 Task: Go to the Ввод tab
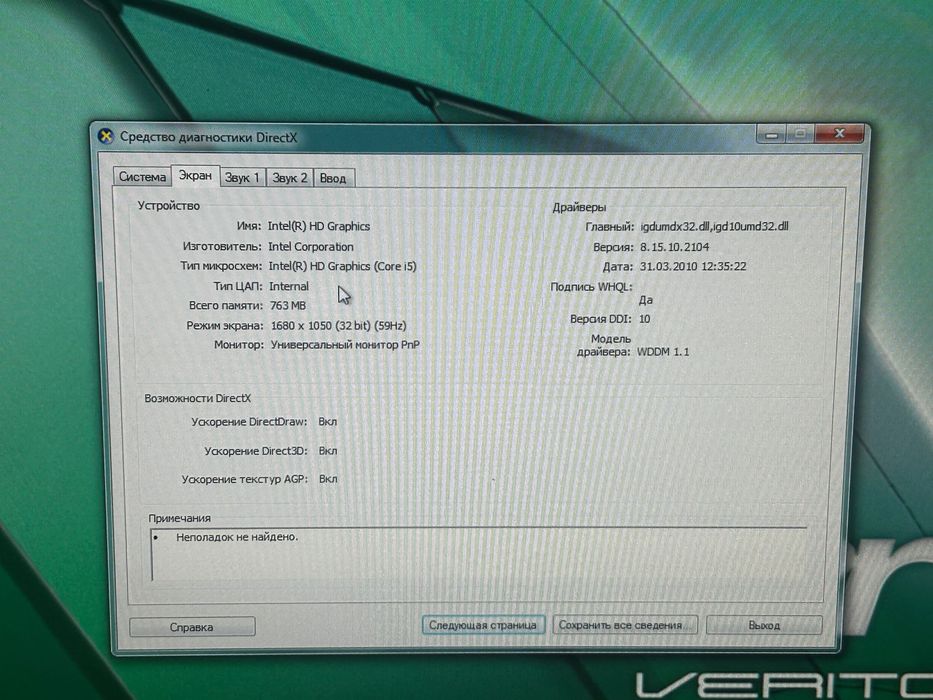pyautogui.click(x=333, y=178)
